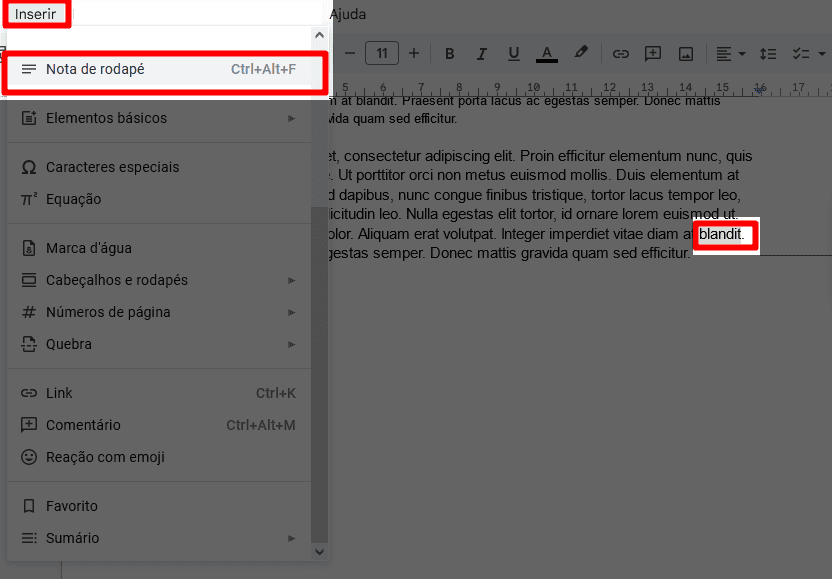Viewport: 832px width, 579px height.
Task: Decrease font size with the minus icon
Action: 349,54
